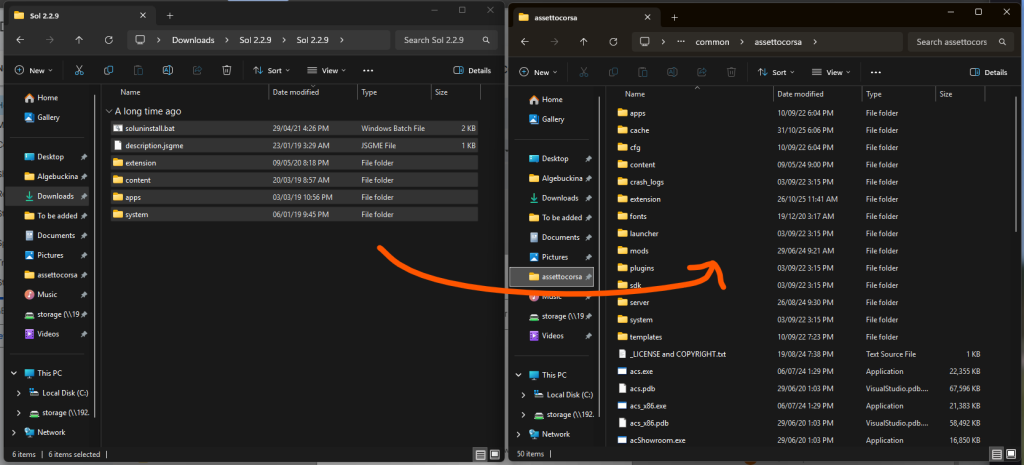The height and width of the screenshot is (465, 1024).
Task: Click search icon in Sol 2.2.9 search box
Action: [486, 40]
